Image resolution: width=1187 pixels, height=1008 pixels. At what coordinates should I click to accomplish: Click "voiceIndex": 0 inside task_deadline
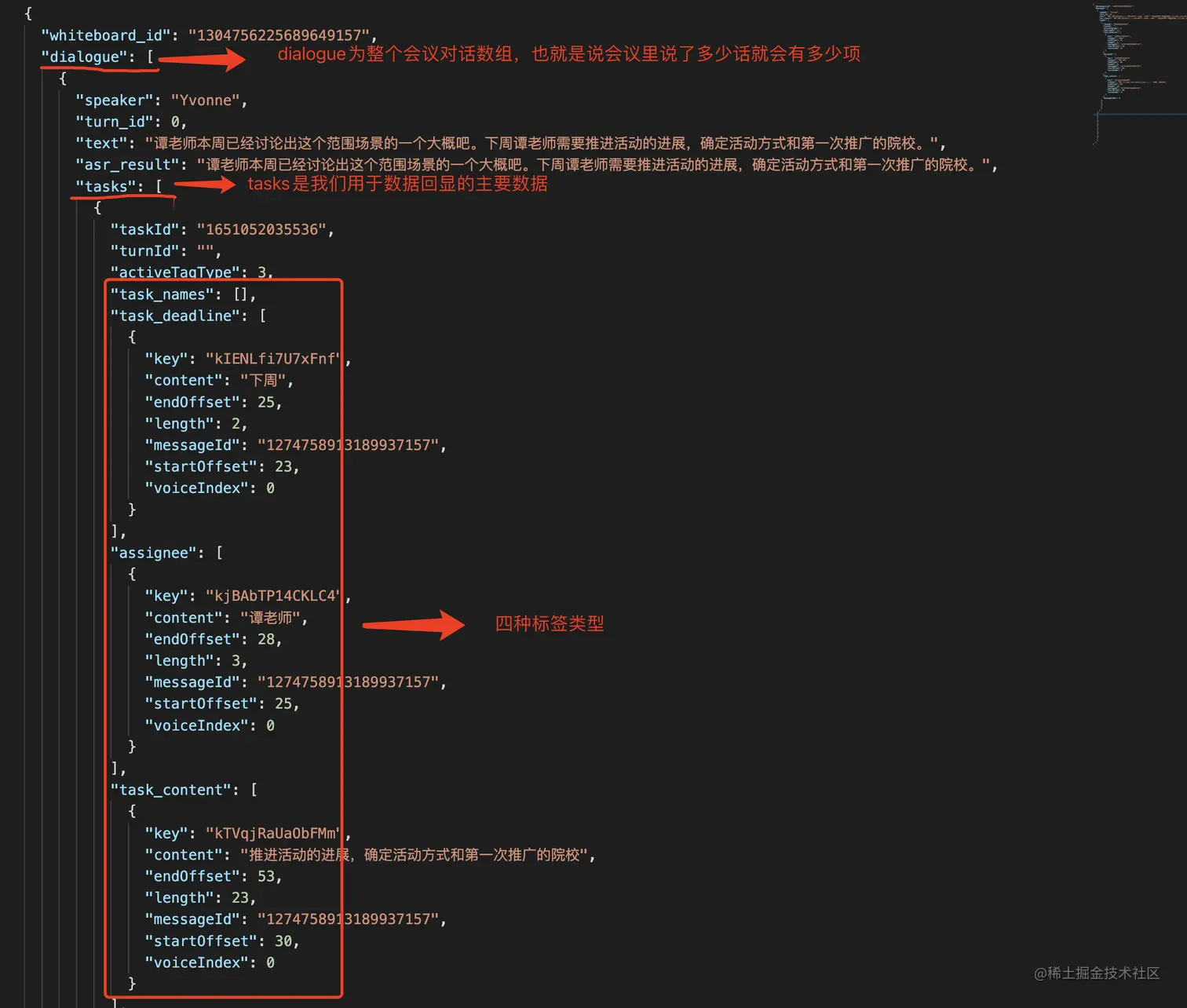210,488
